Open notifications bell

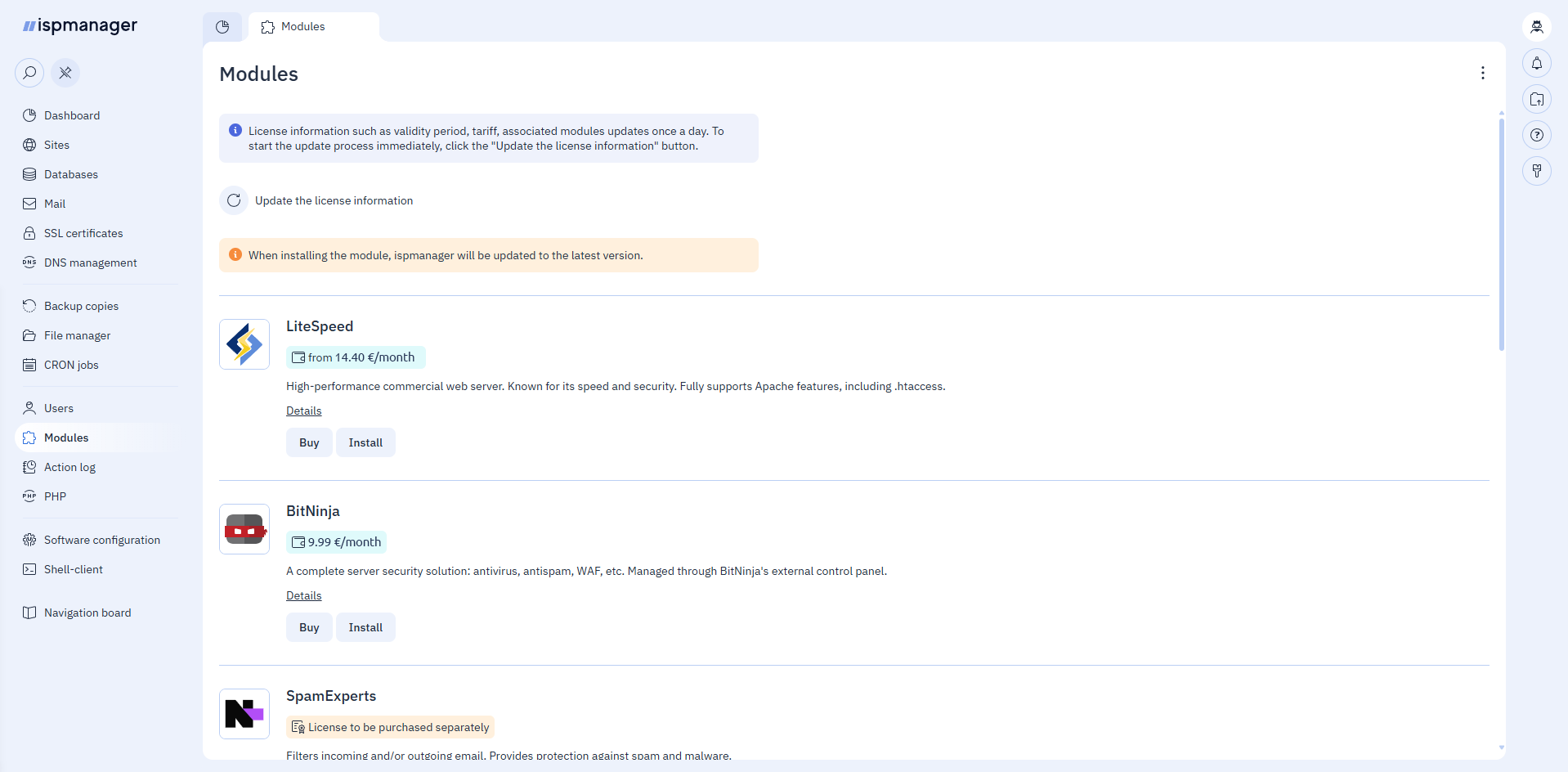(x=1537, y=63)
